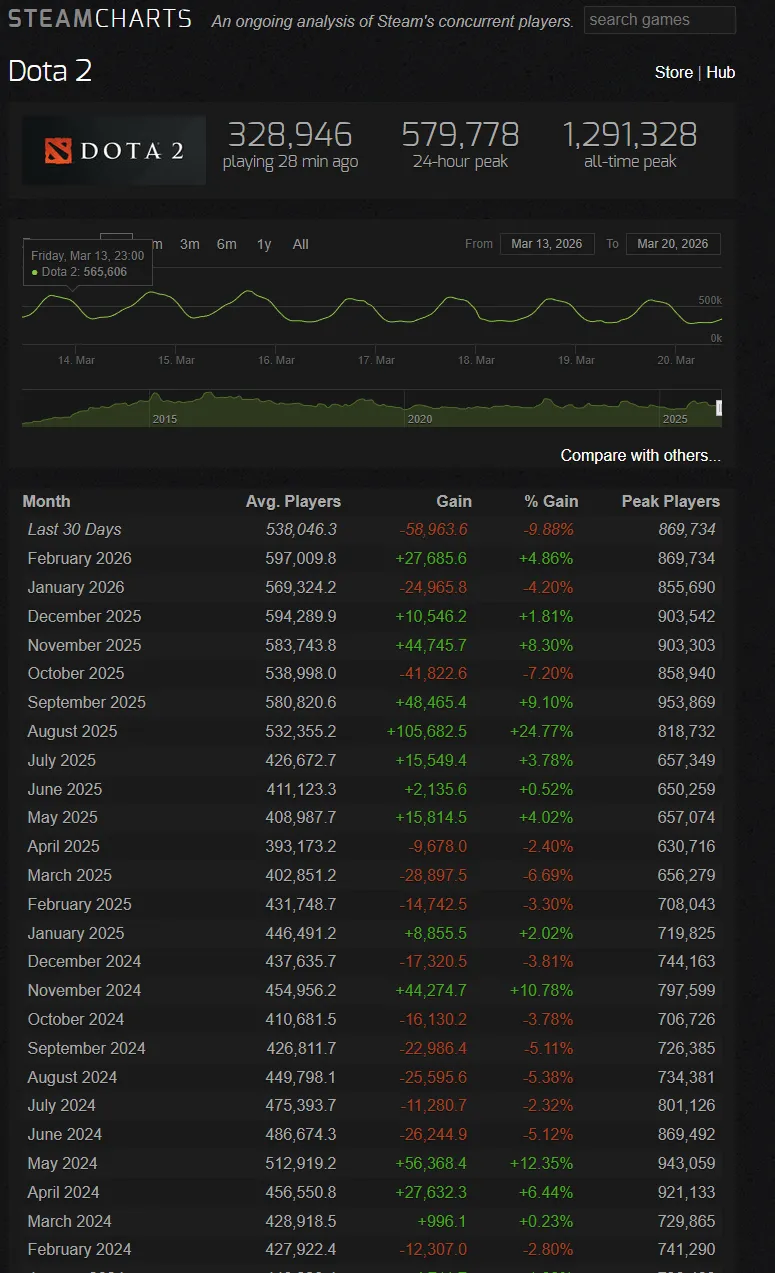
Task: Click the 579,778 24-hour peak figure
Action: click(x=460, y=134)
